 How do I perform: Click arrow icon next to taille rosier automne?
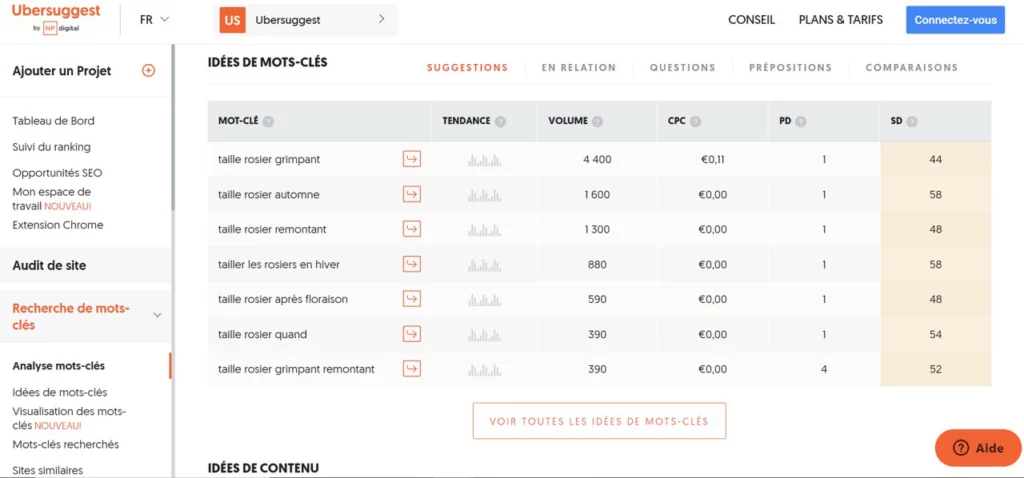tap(411, 194)
